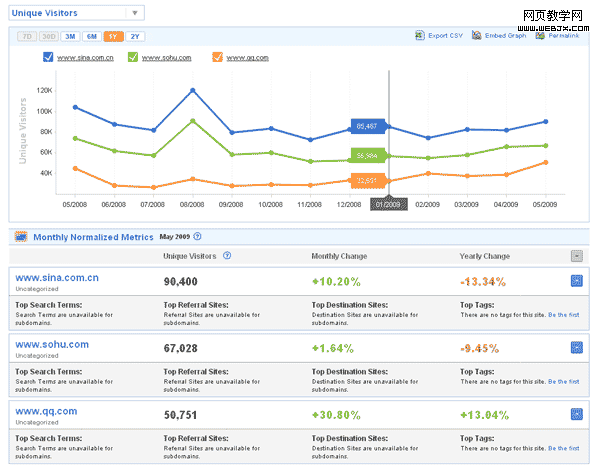This screenshot has height=467, width=600.
Task: Toggle the www.qq.com series checkbox
Action: tap(217, 58)
